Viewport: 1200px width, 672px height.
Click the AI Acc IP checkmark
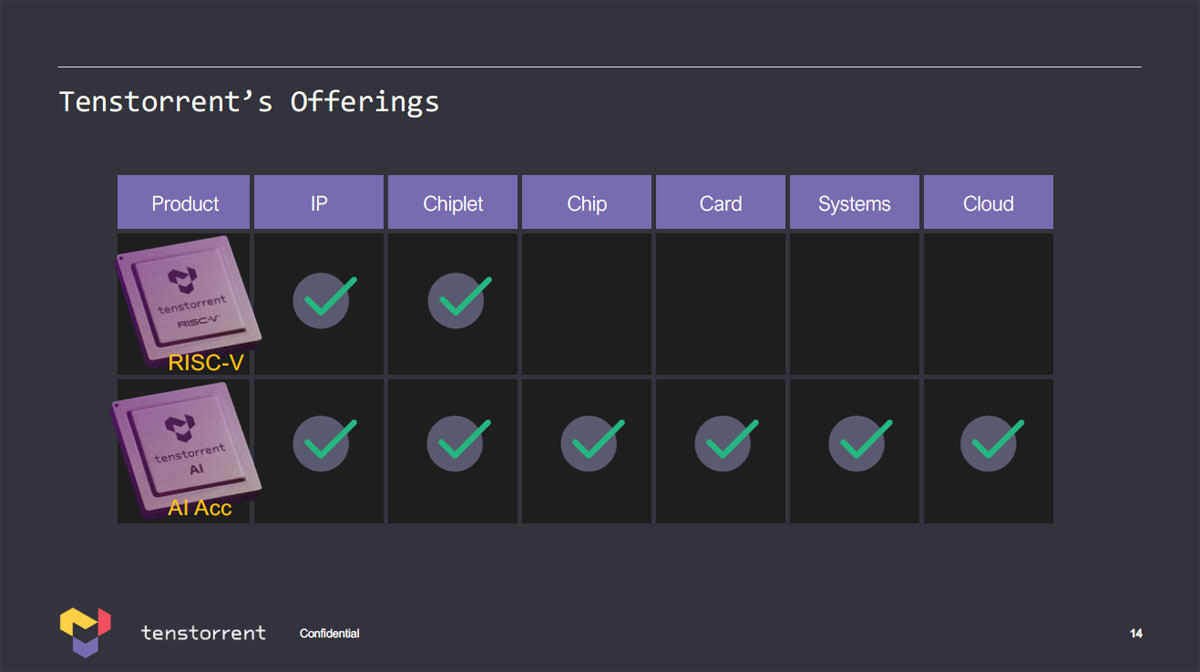[323, 442]
